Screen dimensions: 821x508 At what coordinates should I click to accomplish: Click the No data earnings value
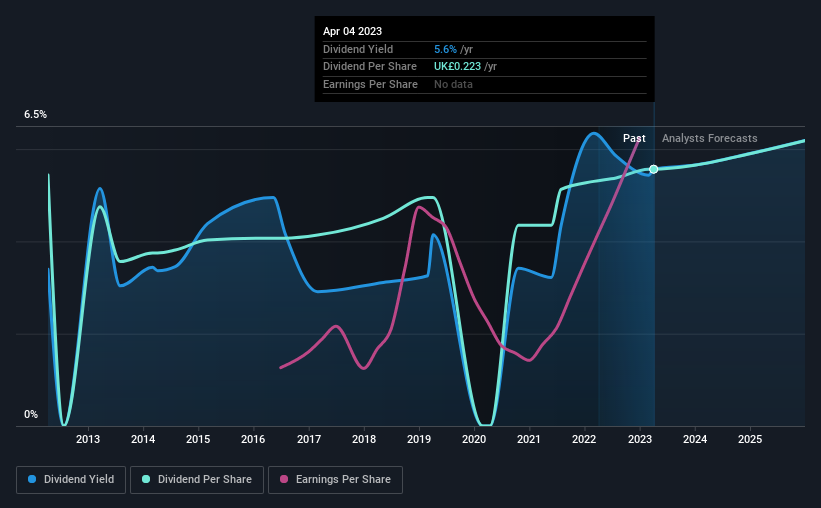pyautogui.click(x=453, y=84)
